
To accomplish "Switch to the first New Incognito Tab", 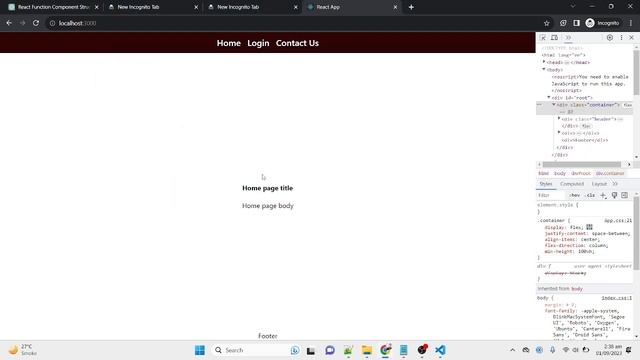I will pos(153,7).
